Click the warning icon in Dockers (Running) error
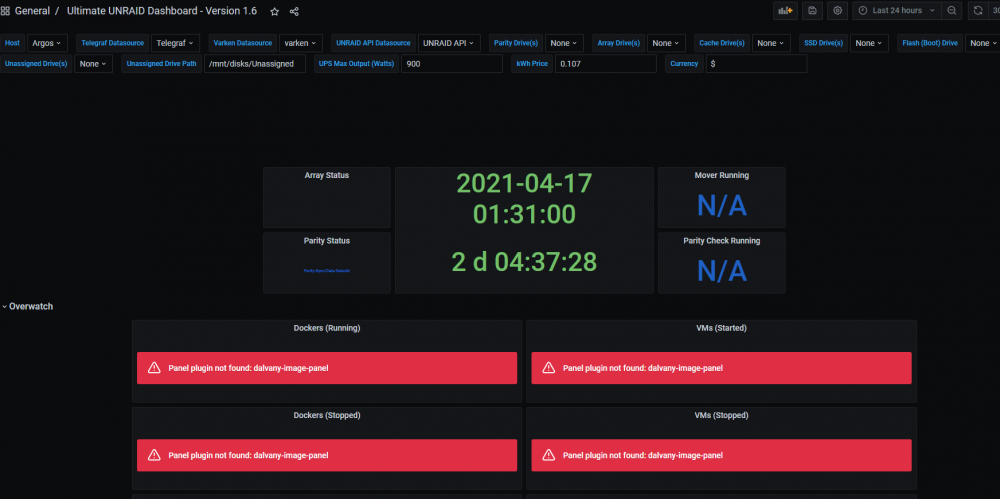1000x499 pixels. point(154,368)
